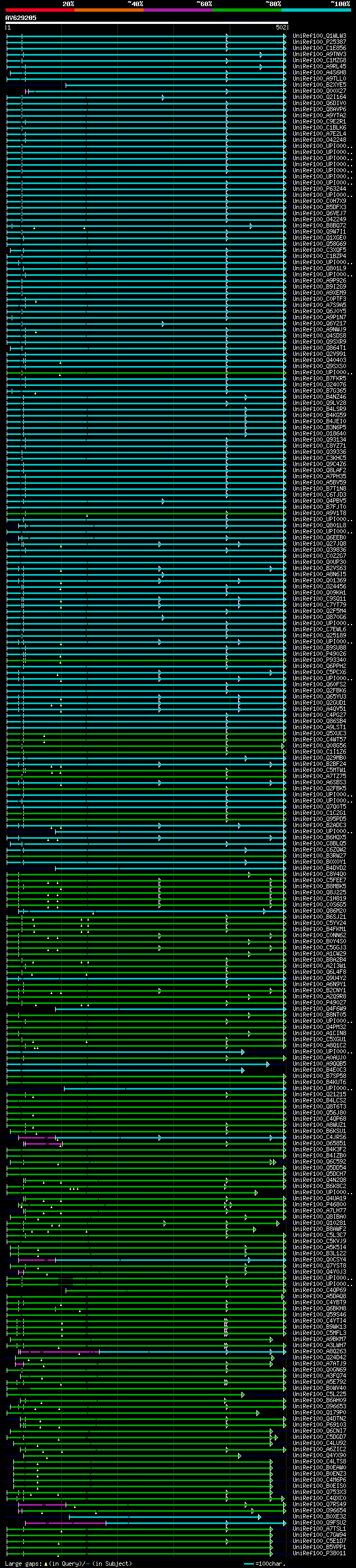Select the UniRef100_B2XYE5 label

(319, 85)
